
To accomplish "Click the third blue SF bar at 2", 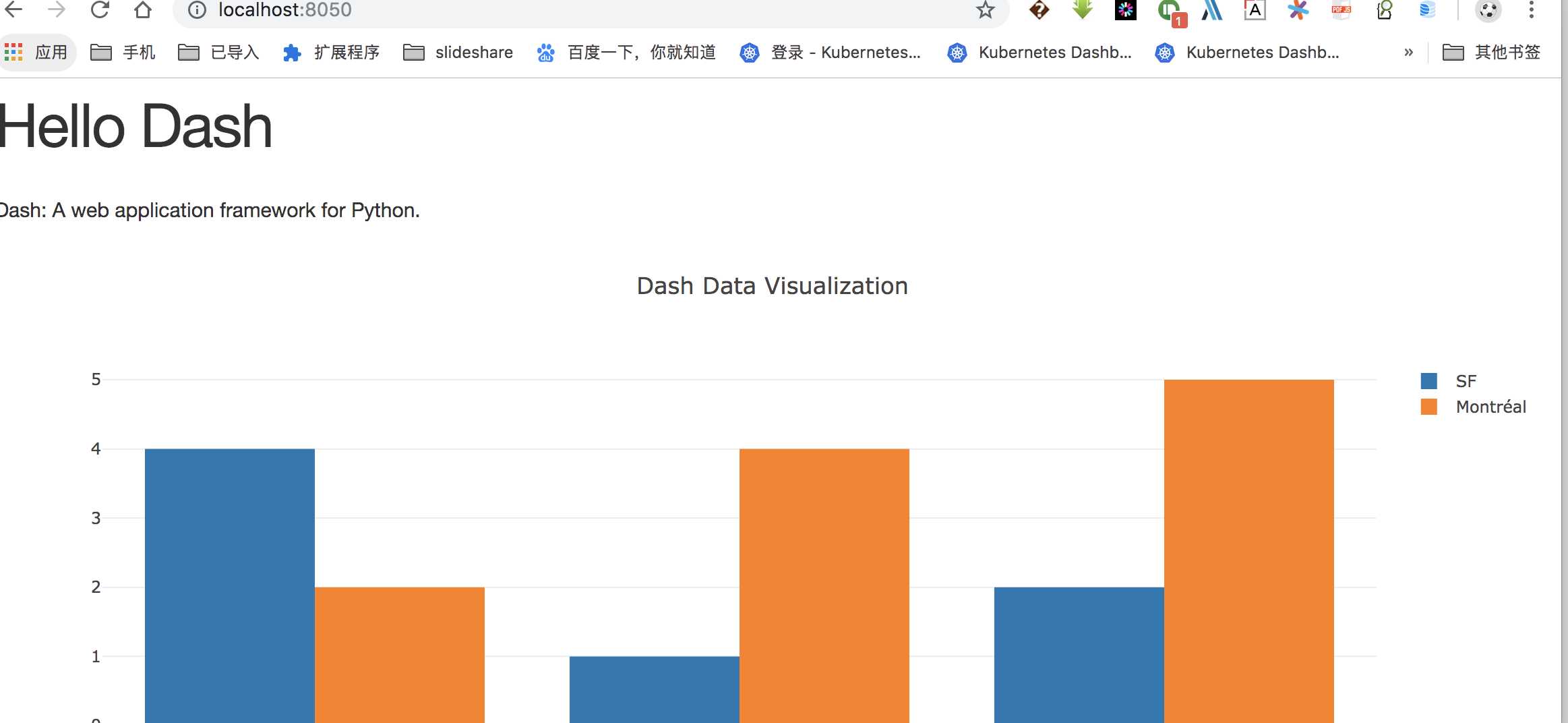I will point(1079,655).
